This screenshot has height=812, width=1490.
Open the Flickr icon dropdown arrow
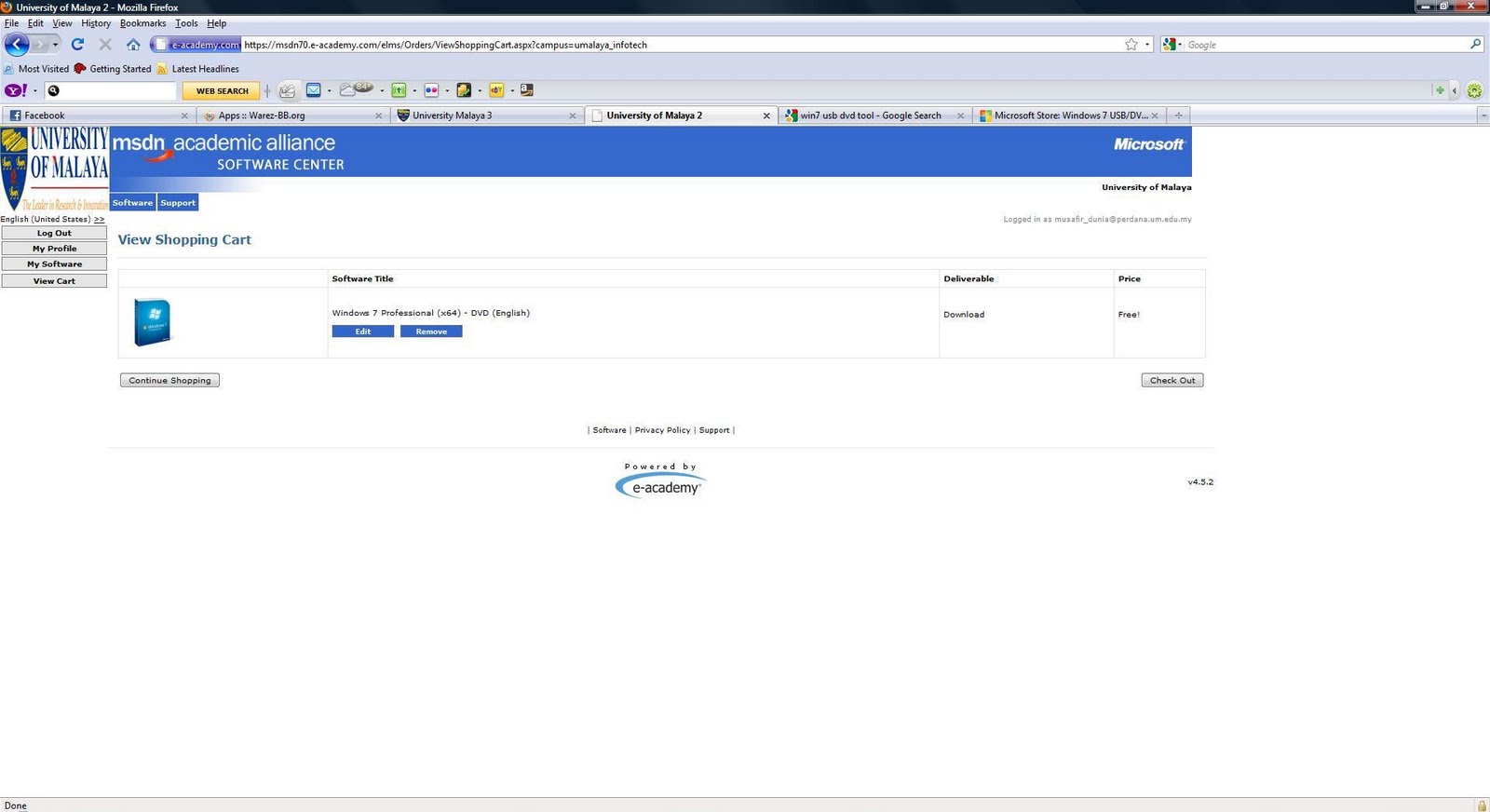coord(447,90)
